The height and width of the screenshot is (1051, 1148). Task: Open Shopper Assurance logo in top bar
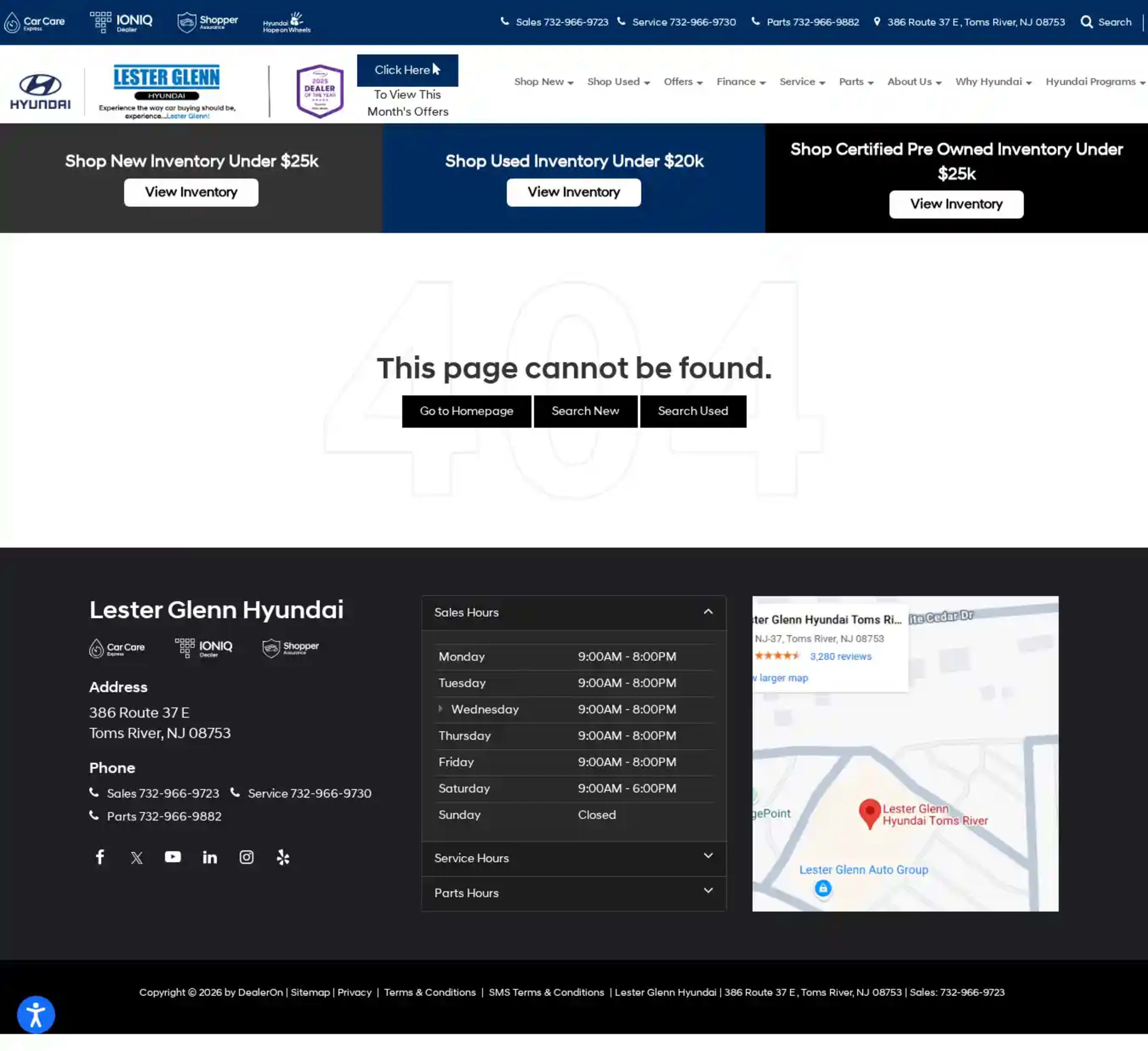click(207, 22)
